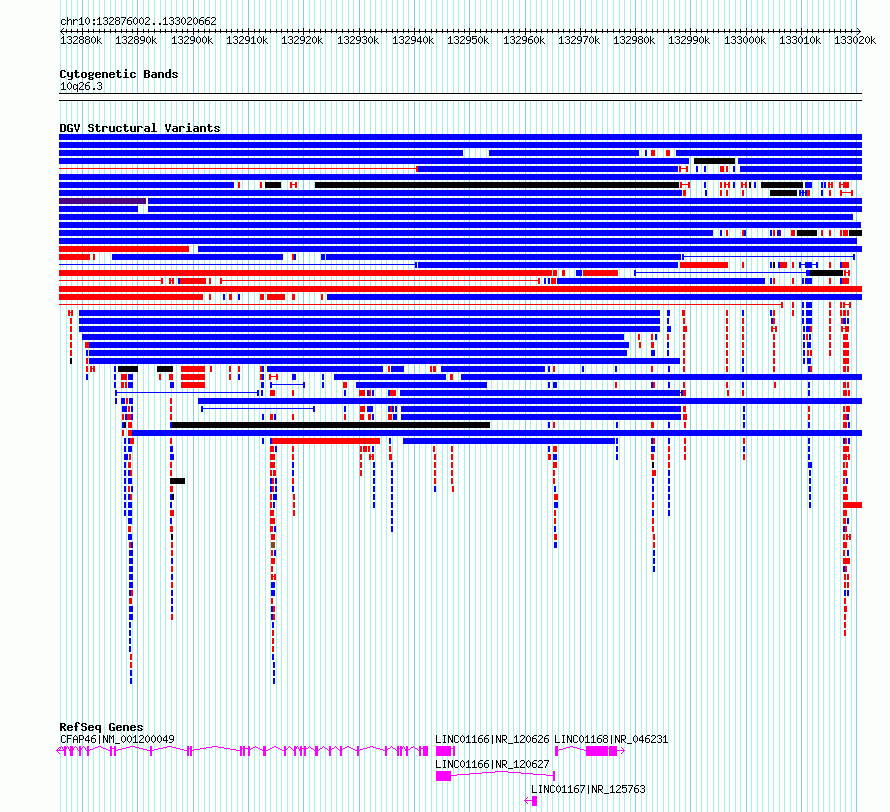
Task: Select the small brown variant mark
Action: point(273,545)
